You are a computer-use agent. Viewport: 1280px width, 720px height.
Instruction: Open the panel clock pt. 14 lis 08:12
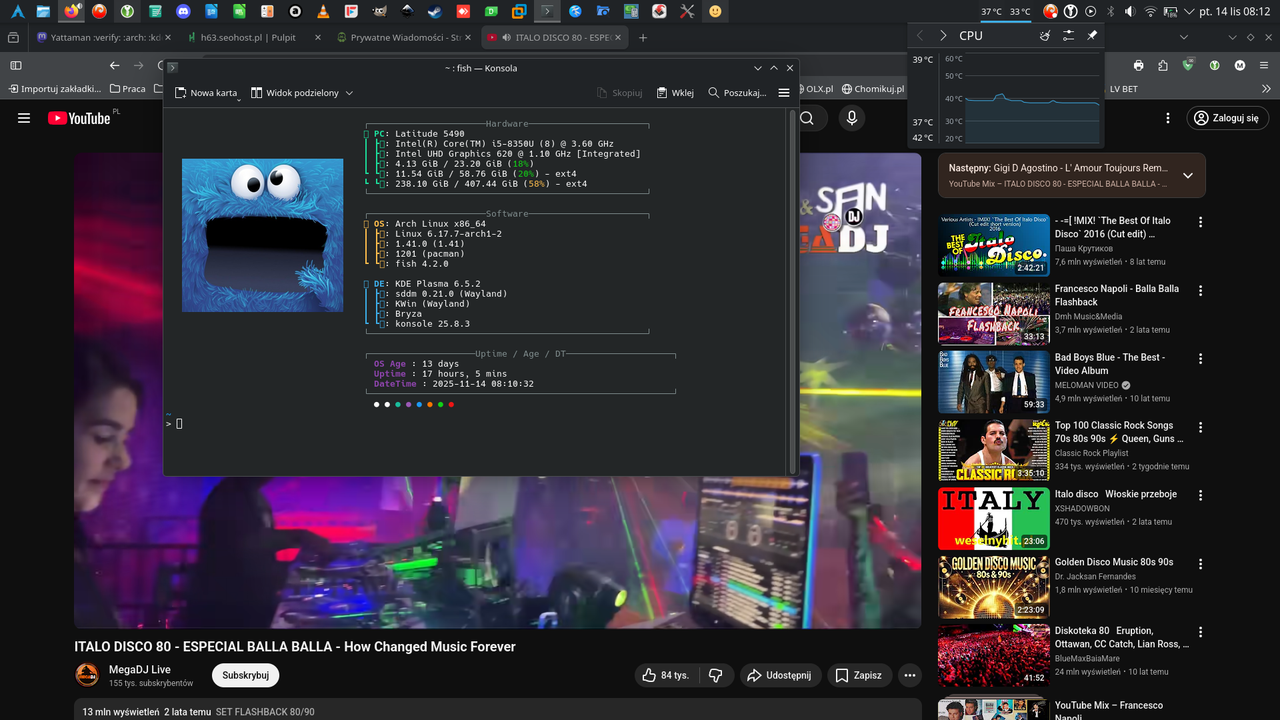pos(1234,12)
